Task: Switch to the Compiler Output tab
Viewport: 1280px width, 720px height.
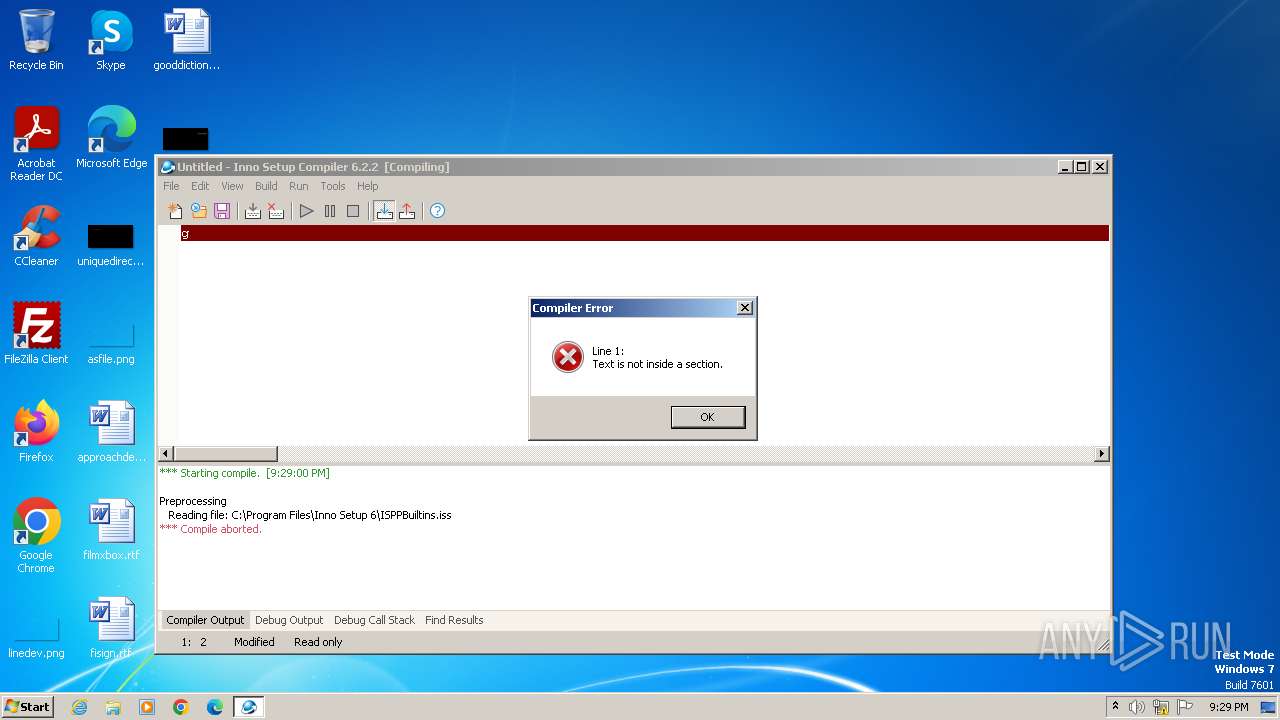Action: click(205, 620)
